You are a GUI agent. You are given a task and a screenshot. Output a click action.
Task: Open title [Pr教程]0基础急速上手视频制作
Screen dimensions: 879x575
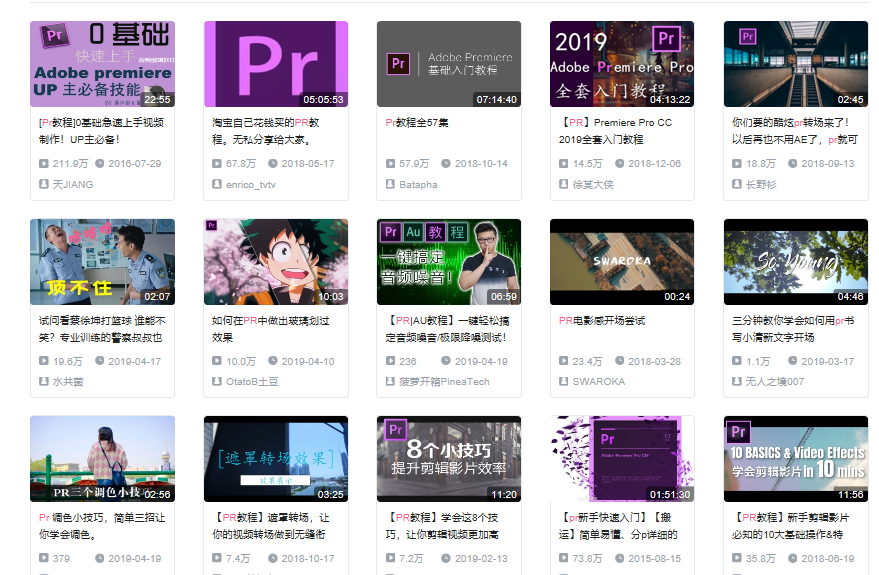click(x=101, y=131)
